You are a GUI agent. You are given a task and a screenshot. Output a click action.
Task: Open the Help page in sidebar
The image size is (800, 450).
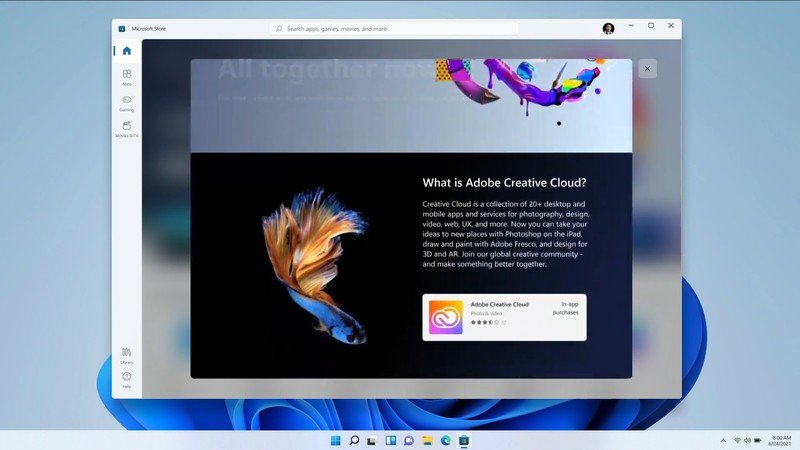coord(127,379)
